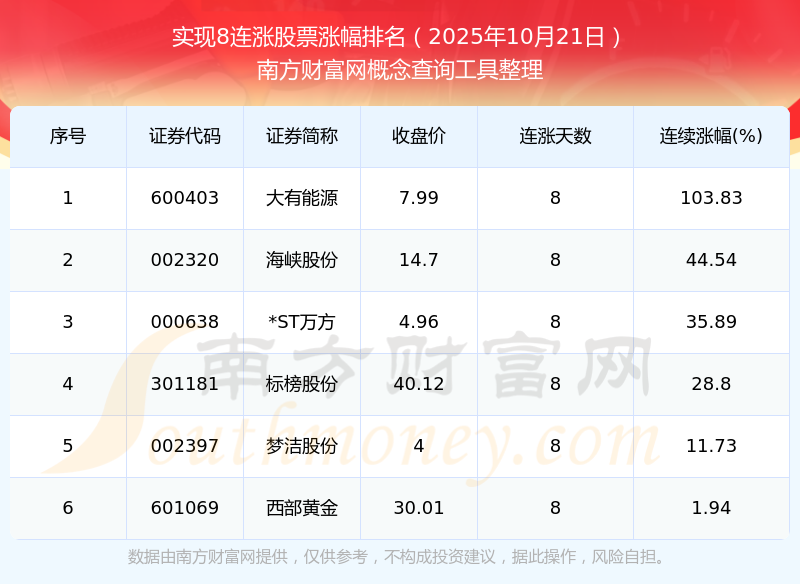Click the 103.83 gain percentage cell
Viewport: 800px width, 584px height.
[711, 198]
